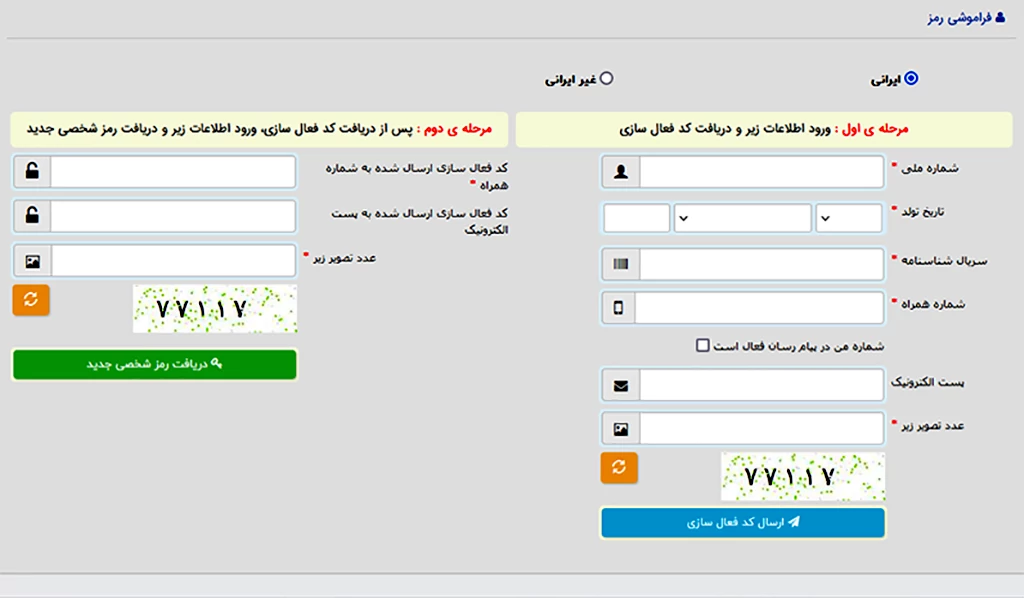The image size is (1024, 598).
Task: Select the ایرانی radio option
Action: (x=911, y=78)
